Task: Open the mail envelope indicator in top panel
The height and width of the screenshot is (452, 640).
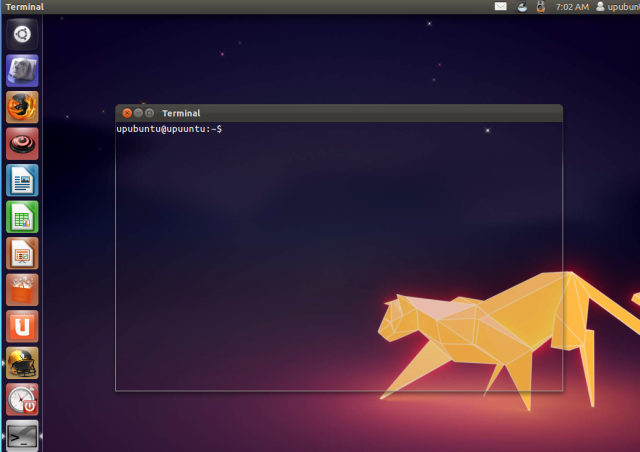Action: (x=500, y=7)
